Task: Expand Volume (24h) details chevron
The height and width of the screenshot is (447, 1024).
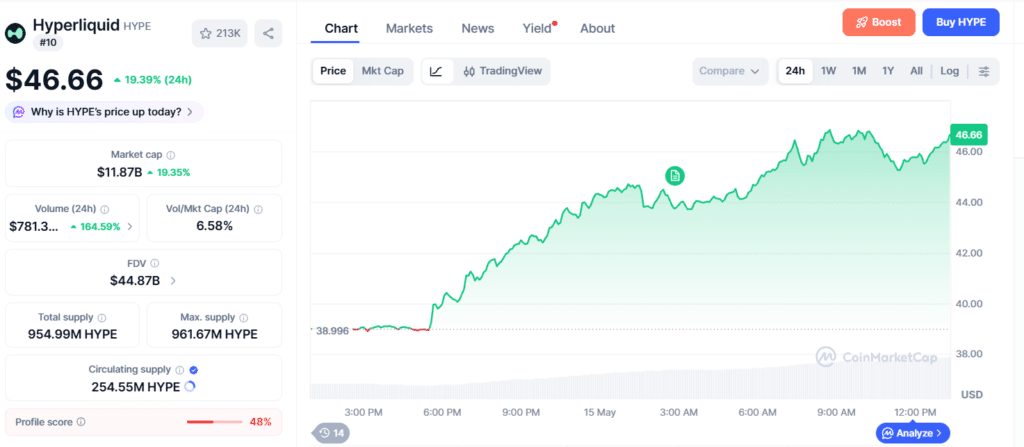Action: 129,227
